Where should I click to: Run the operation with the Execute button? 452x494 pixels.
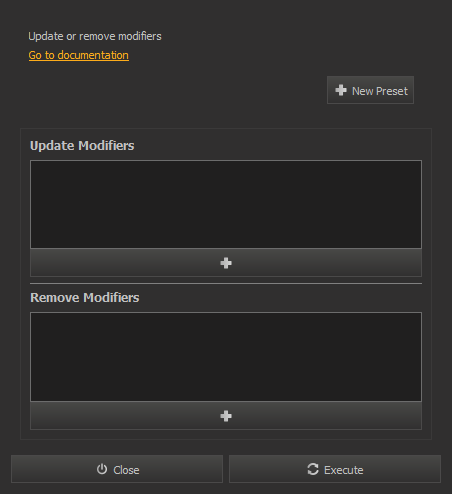(335, 469)
